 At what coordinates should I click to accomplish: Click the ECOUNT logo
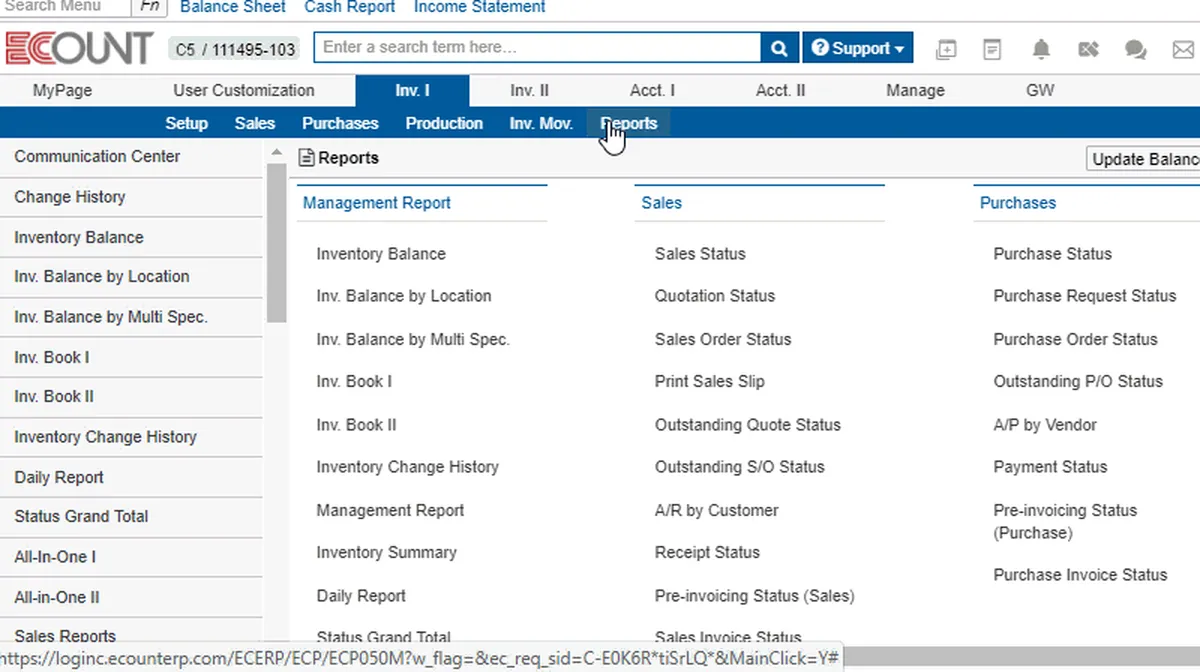[79, 48]
